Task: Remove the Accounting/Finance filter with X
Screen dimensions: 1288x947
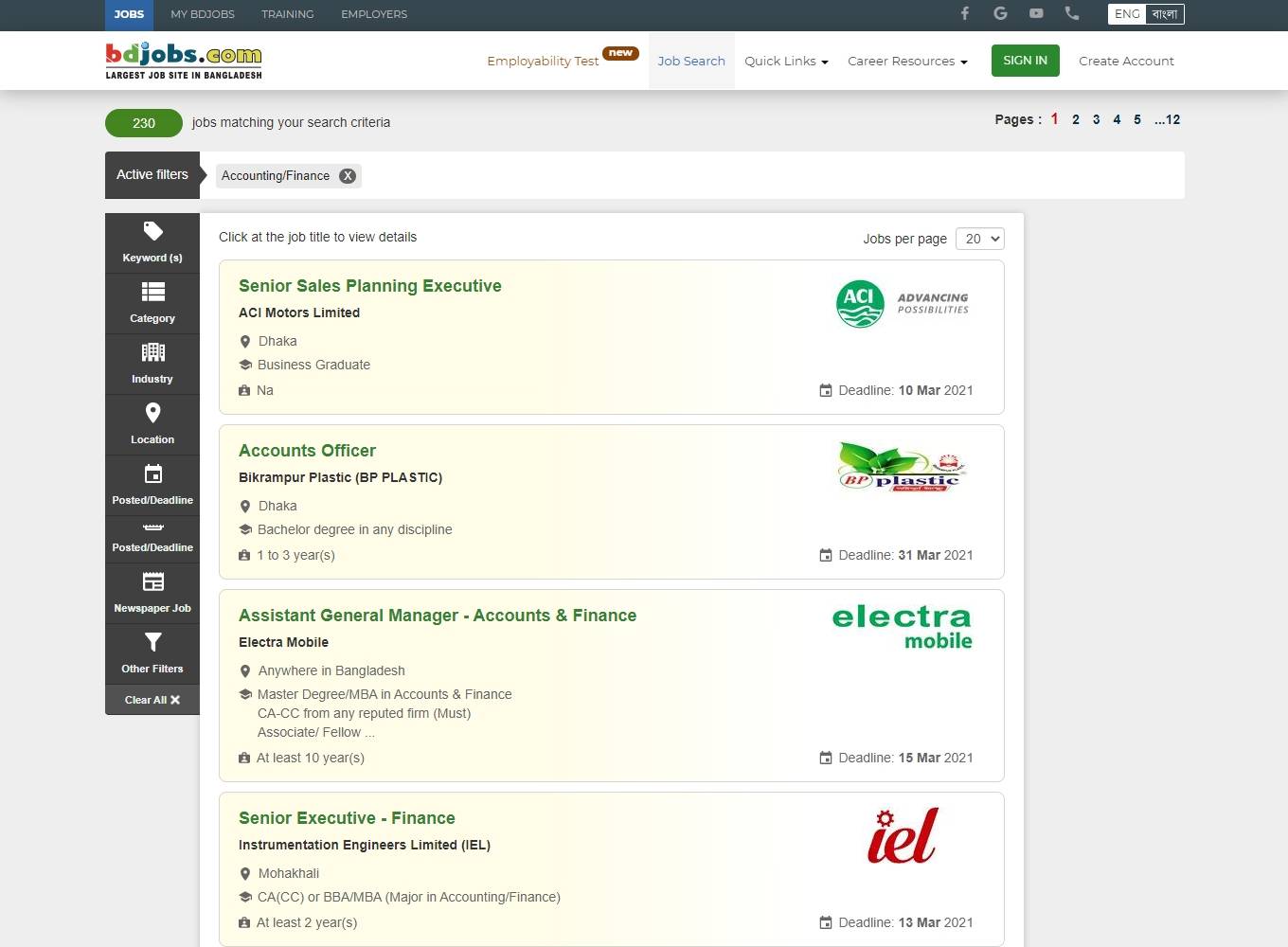Action: 348,175
